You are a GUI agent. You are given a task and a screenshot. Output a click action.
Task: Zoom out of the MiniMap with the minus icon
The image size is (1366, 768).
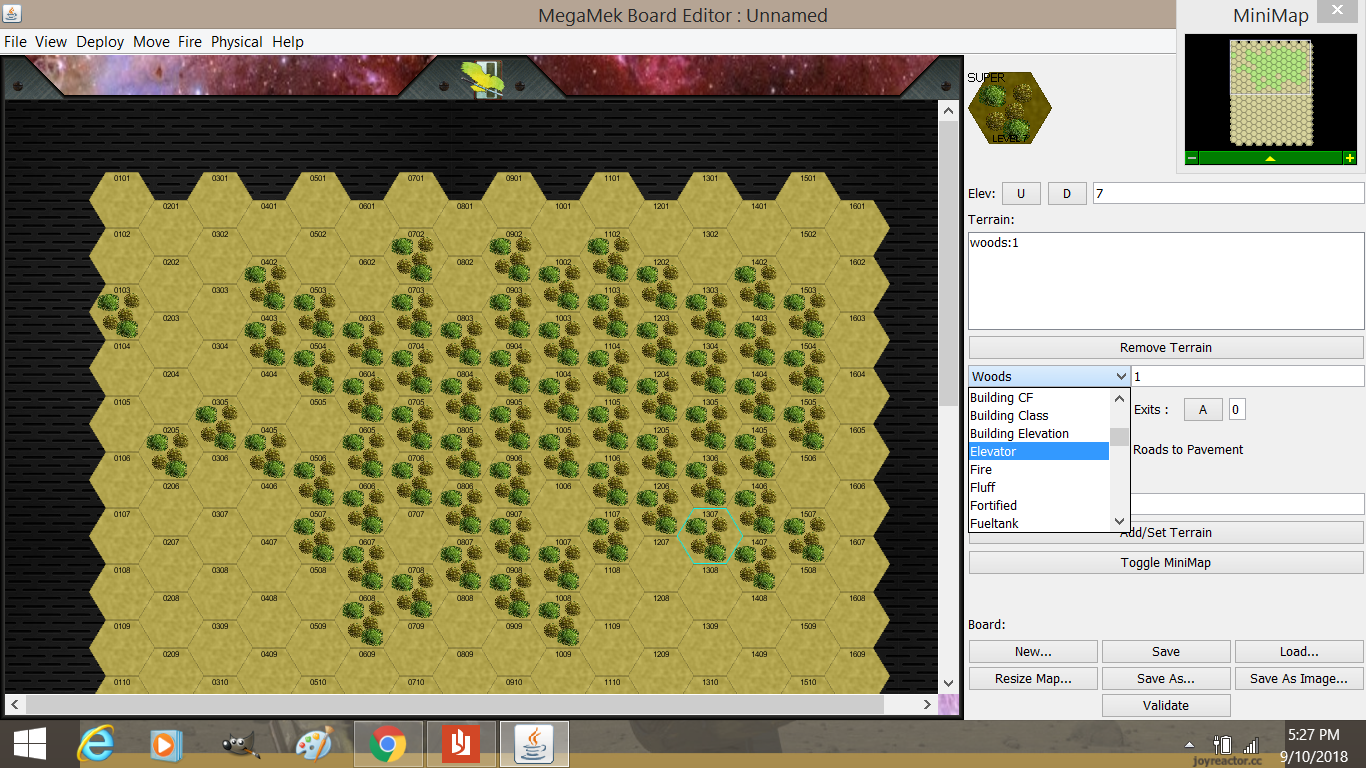[1190, 157]
